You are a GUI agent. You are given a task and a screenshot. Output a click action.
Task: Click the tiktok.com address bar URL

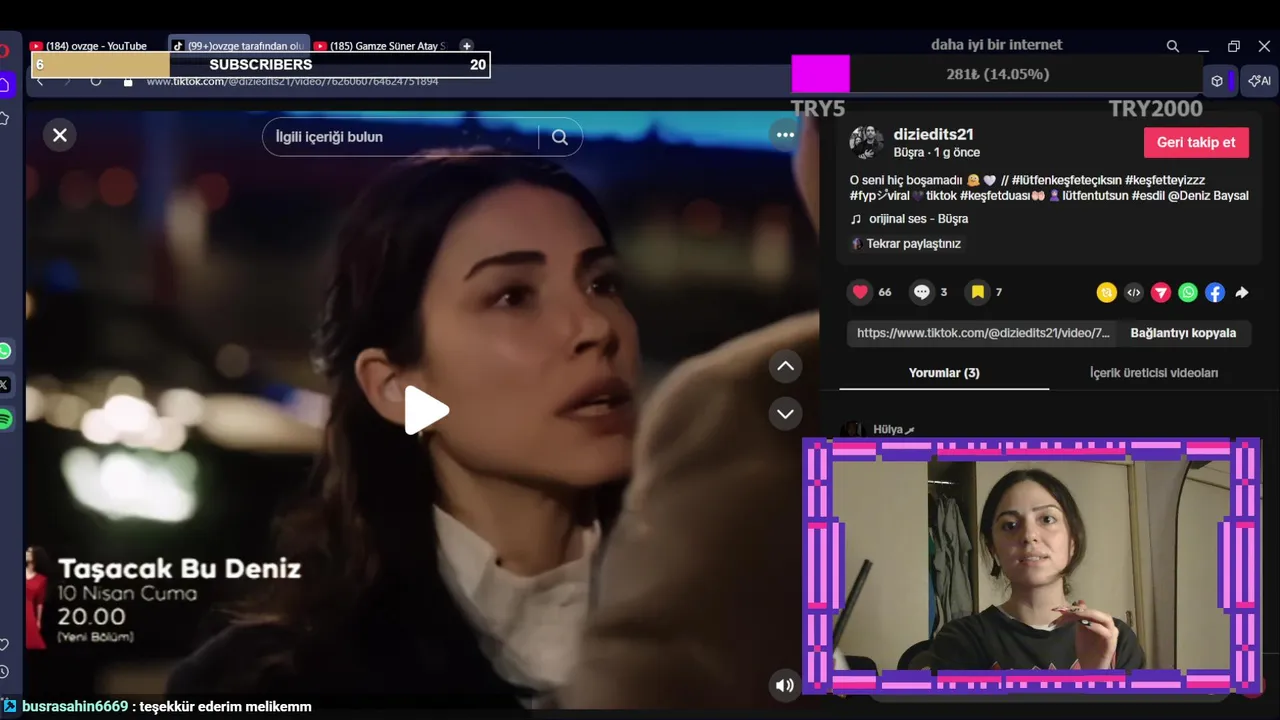coord(292,81)
